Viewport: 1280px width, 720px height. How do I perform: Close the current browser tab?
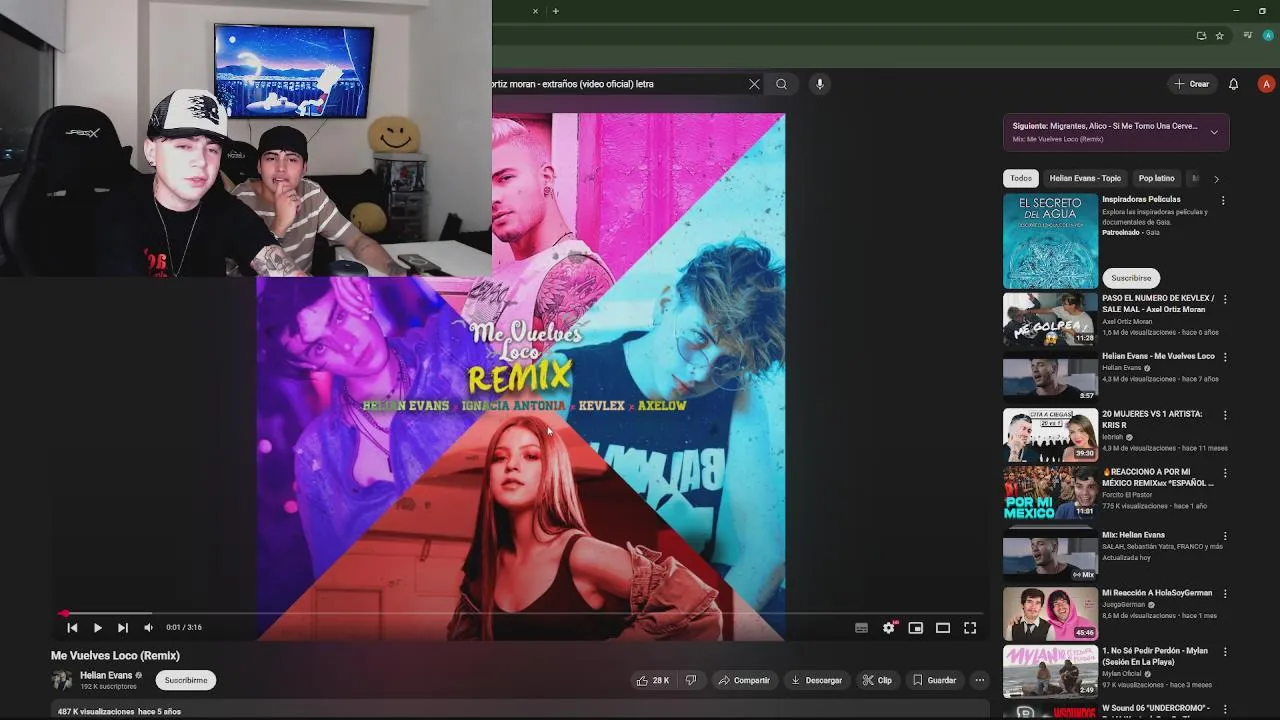[535, 11]
